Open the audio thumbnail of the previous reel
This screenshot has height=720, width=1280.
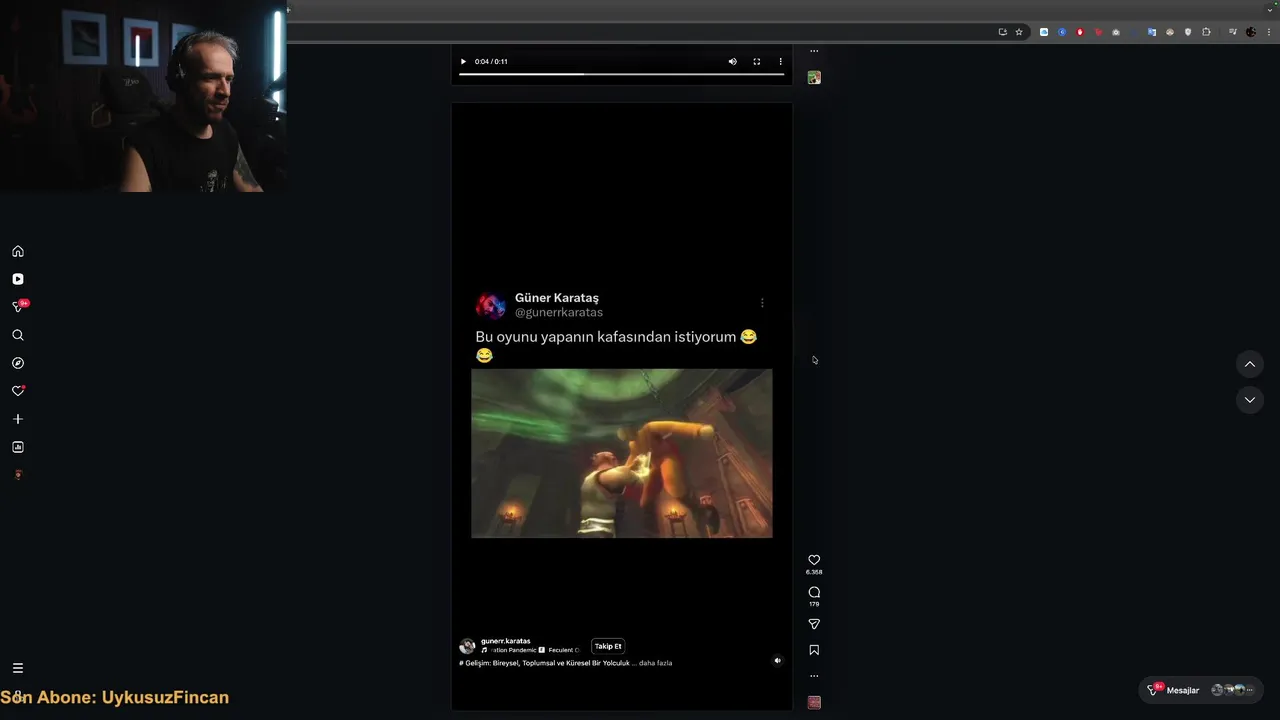coord(814,78)
